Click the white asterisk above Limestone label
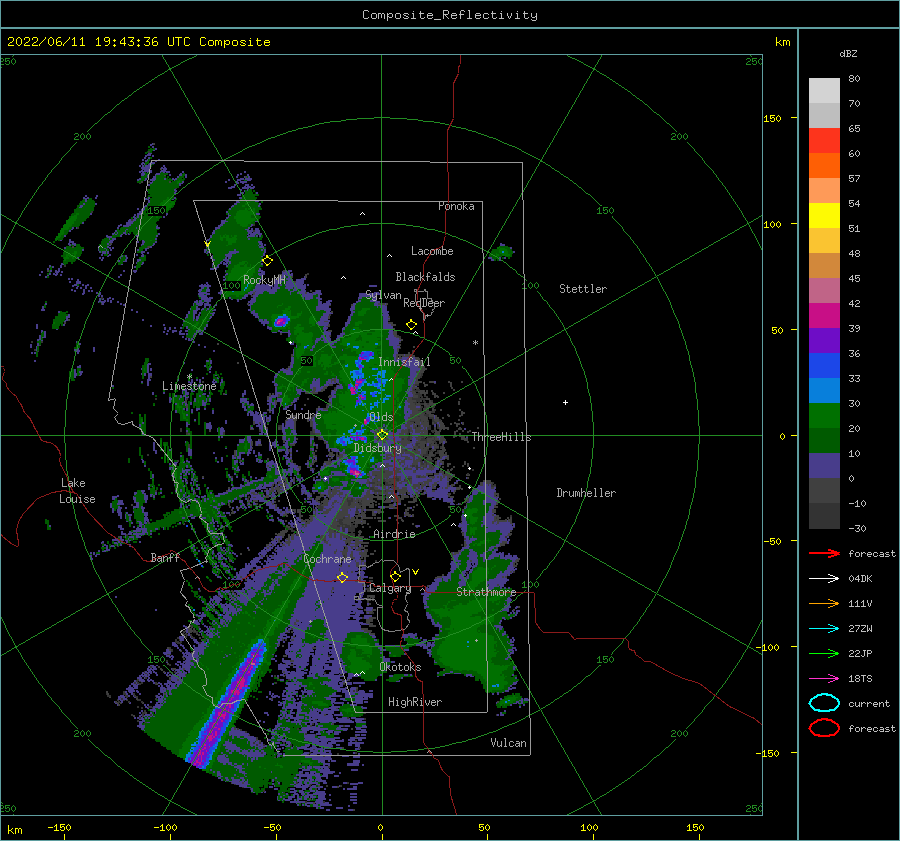The image size is (900, 841). point(189,377)
